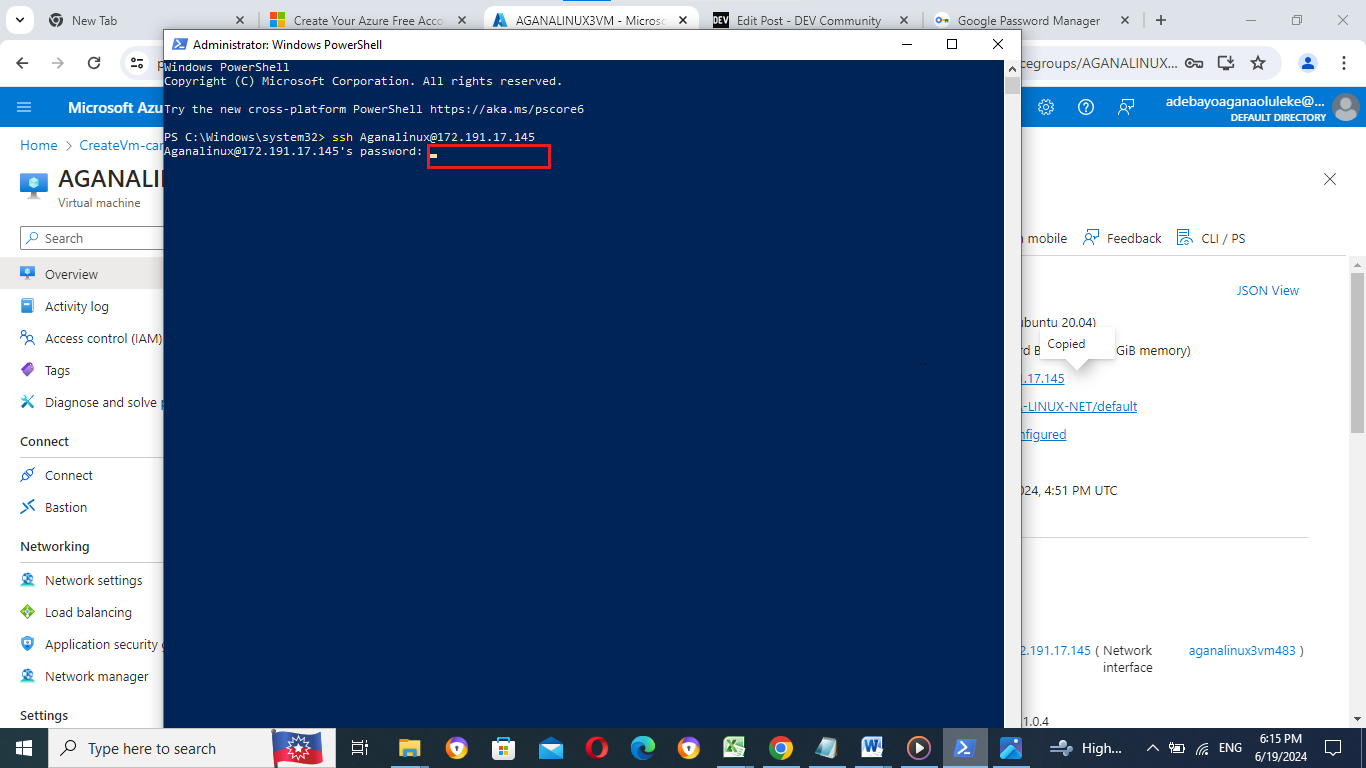
Task: Click the PowerShell password prompt cursor
Action: (x=434, y=155)
